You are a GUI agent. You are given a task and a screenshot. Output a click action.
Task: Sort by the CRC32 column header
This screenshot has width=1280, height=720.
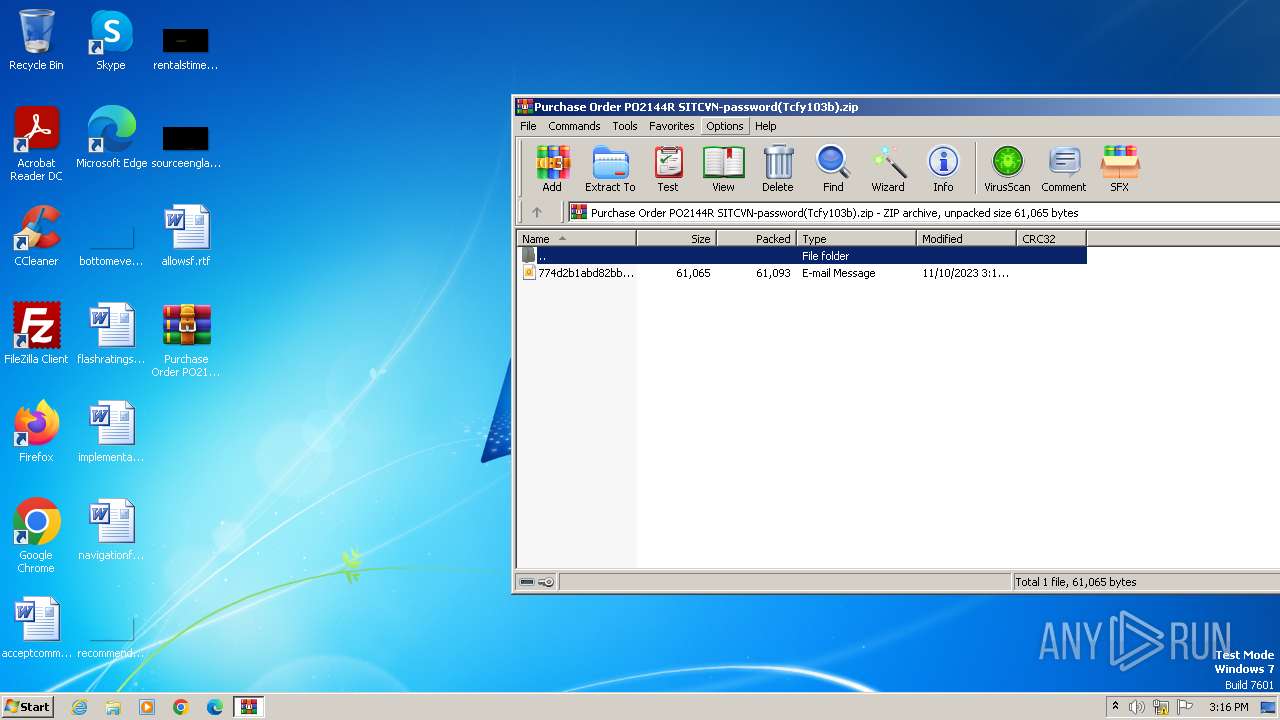pyautogui.click(x=1051, y=238)
